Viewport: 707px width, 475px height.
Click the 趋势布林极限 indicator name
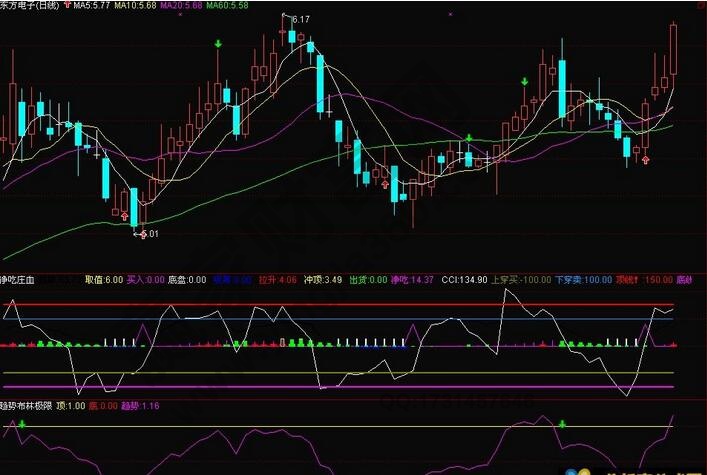tap(27, 406)
